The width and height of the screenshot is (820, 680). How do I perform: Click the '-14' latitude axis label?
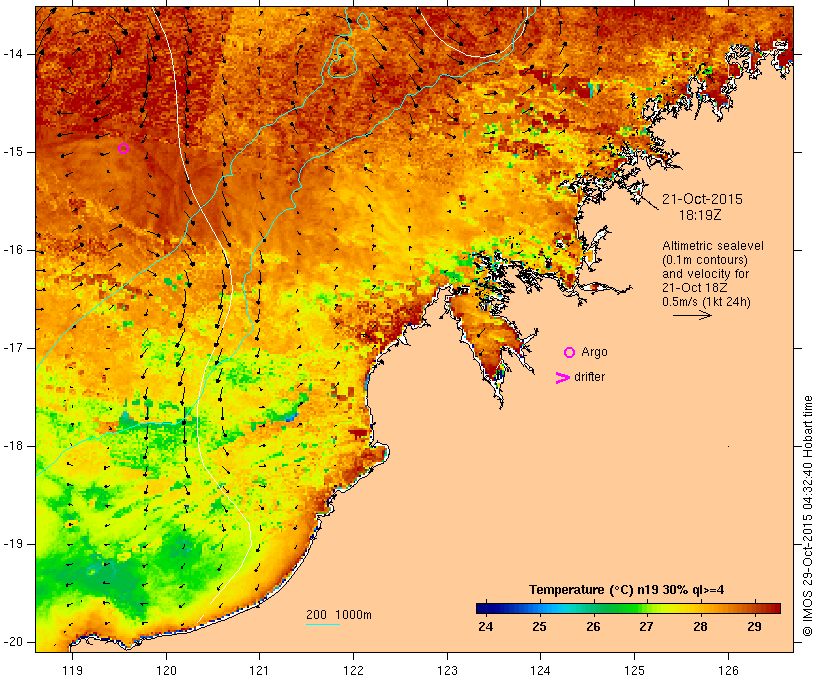click(12, 54)
